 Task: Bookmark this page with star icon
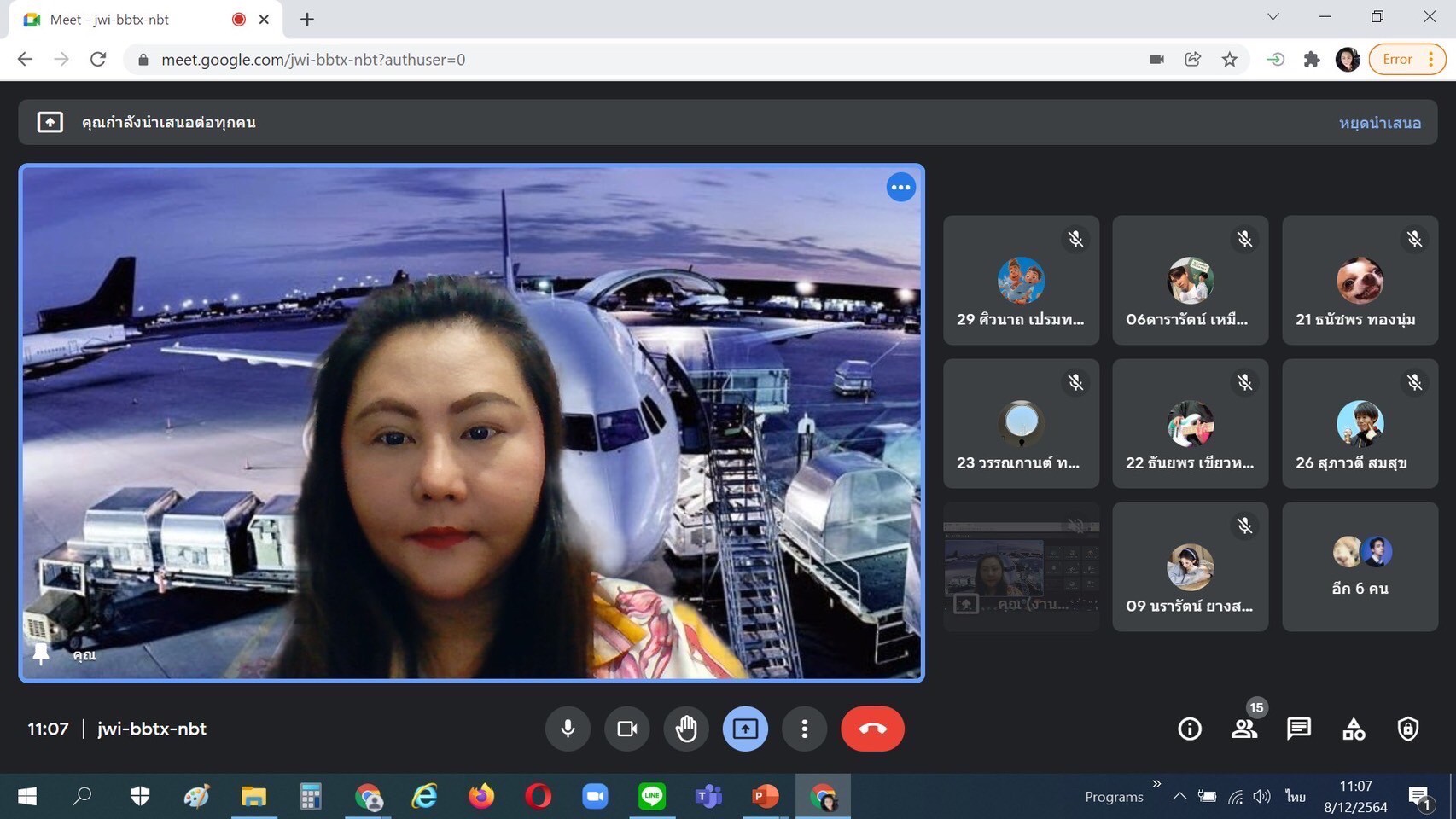coord(1229,59)
